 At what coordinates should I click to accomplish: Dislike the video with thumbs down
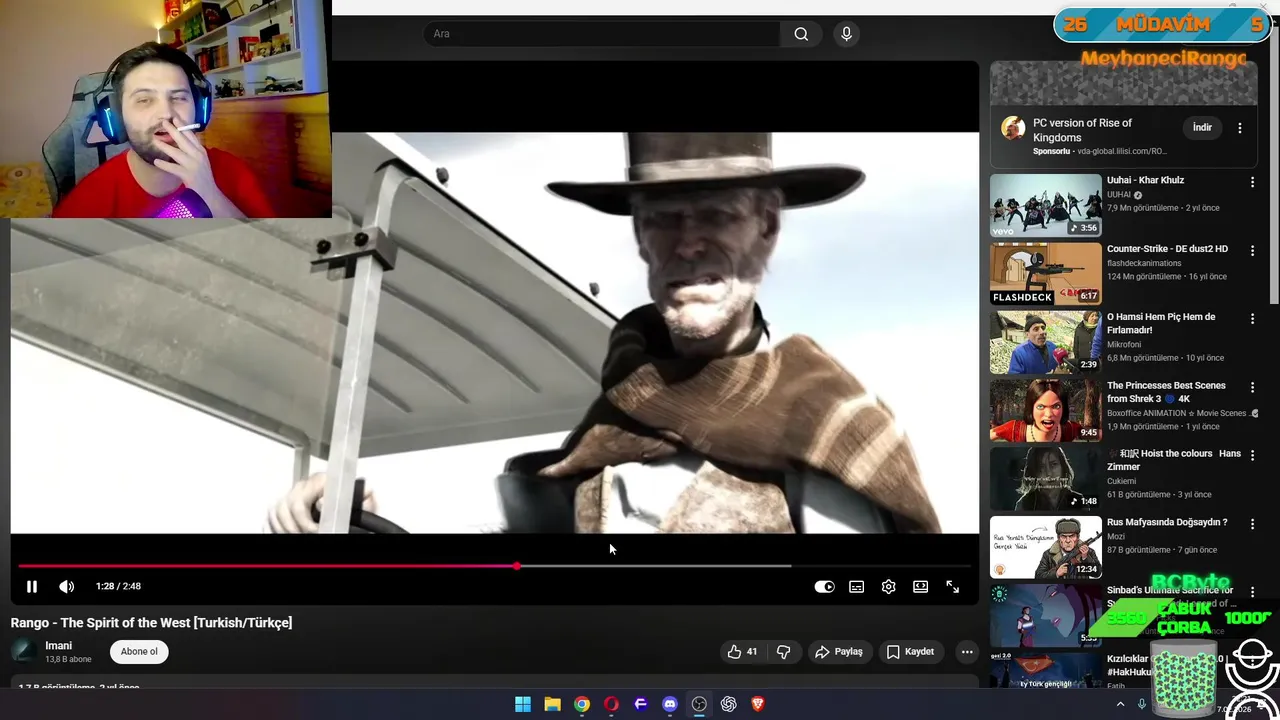[x=783, y=652]
